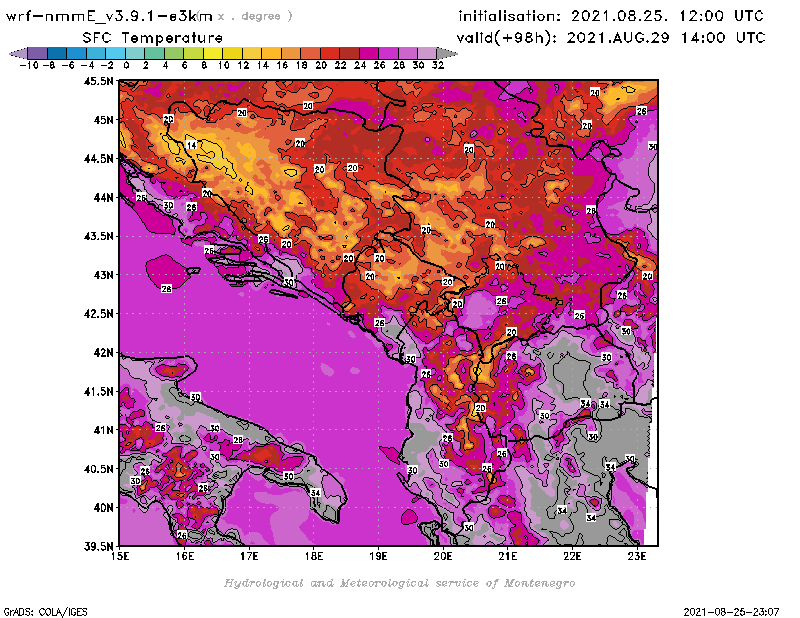Viewport: 800px width, 618px height.
Task: Click the valid(+98h) 2021.AUG.29 14:00 UTC text
Action: click(x=611, y=37)
